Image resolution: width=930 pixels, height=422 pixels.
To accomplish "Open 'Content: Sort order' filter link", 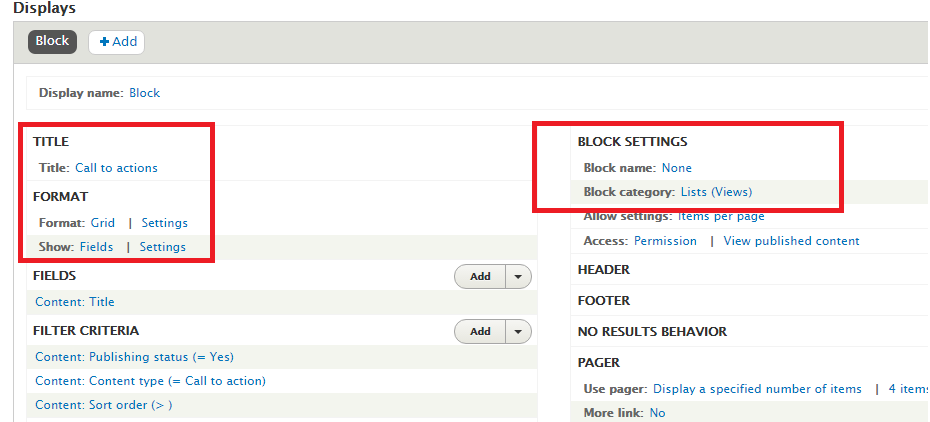I will click(x=104, y=405).
